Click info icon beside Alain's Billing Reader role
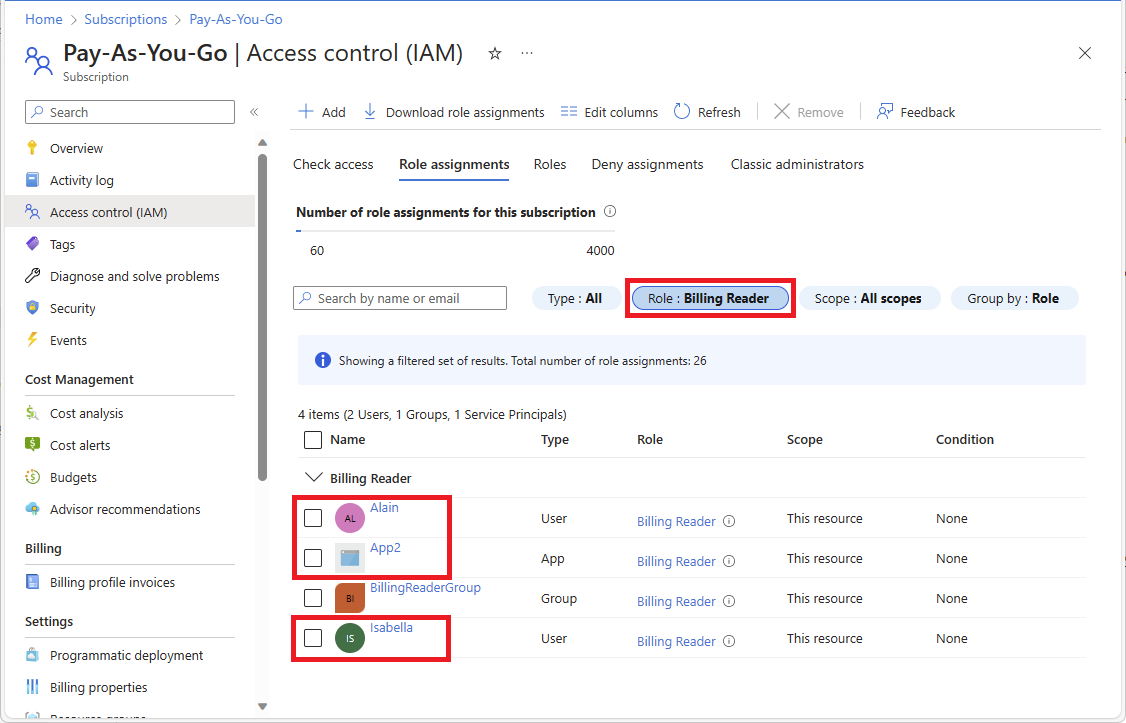Image resolution: width=1126 pixels, height=723 pixels. point(729,521)
